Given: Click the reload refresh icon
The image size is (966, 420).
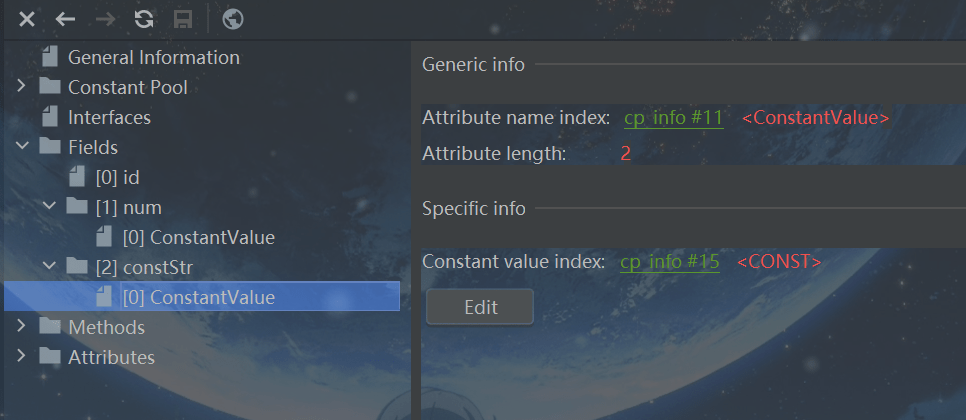Looking at the screenshot, I should point(144,19).
